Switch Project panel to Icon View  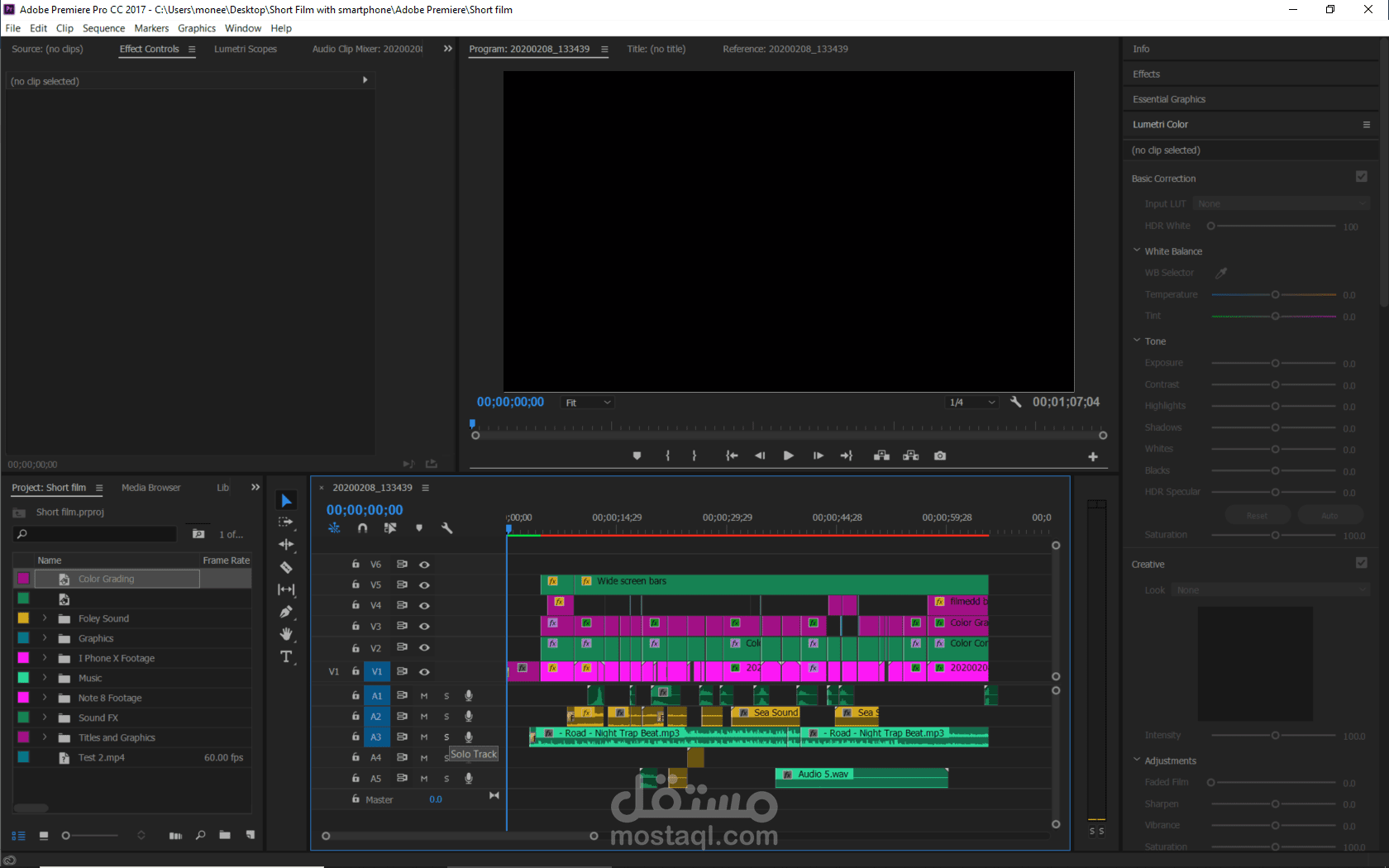click(44, 836)
